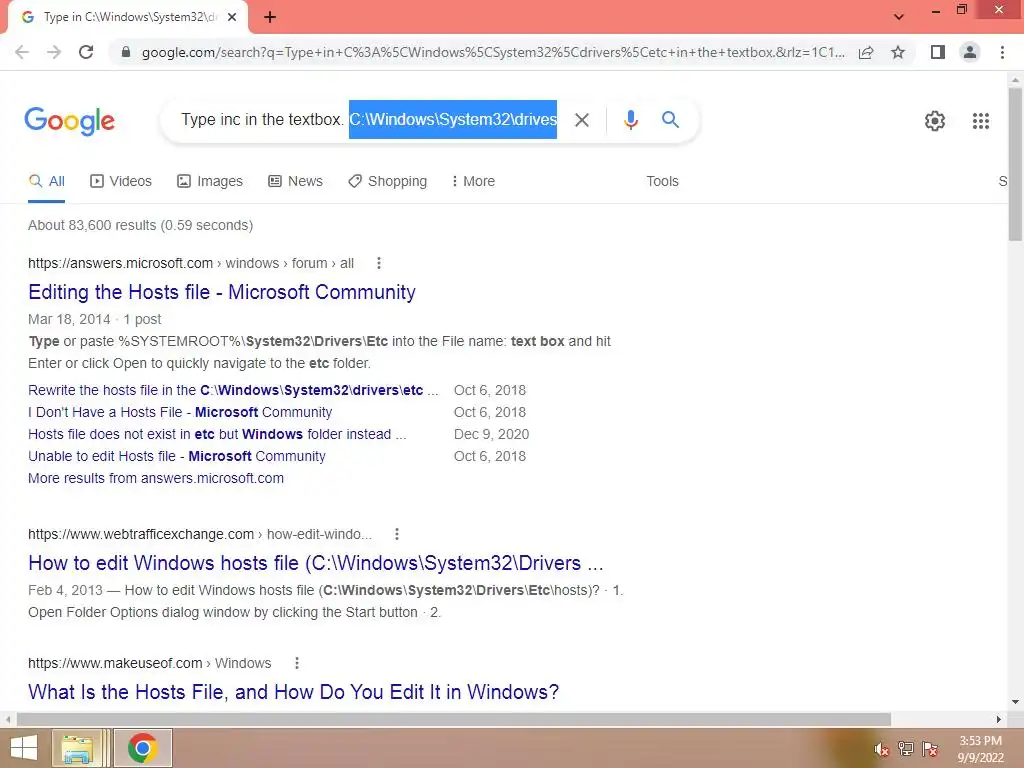Select the All results tab
Viewport: 1024px width, 768px height.
[46, 182]
